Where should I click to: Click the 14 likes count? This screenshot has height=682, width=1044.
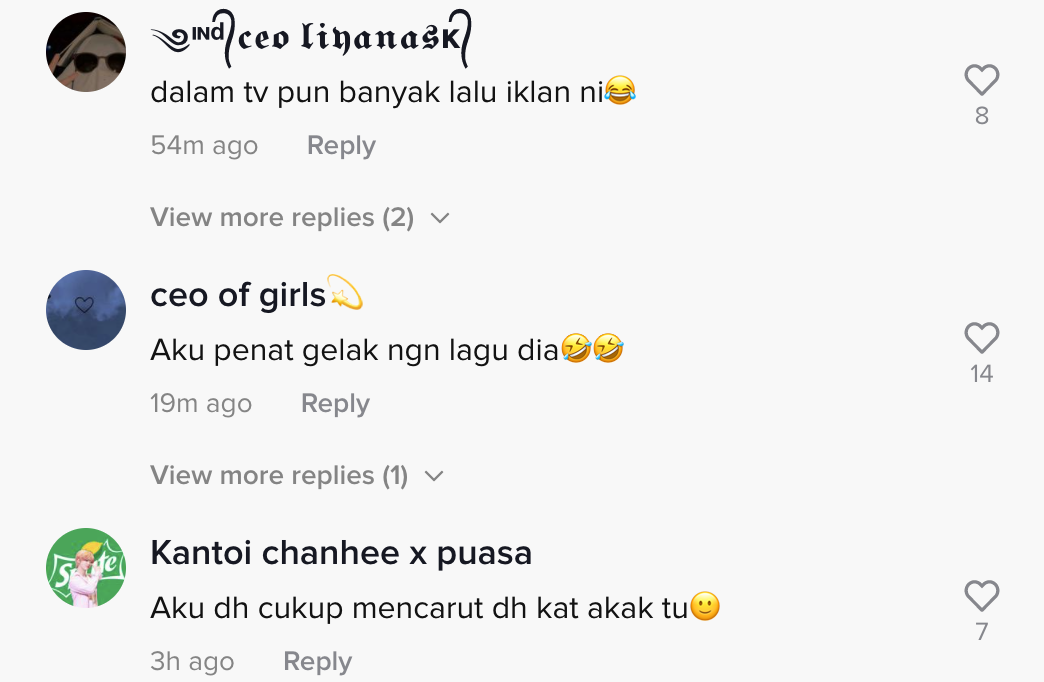[x=981, y=374]
